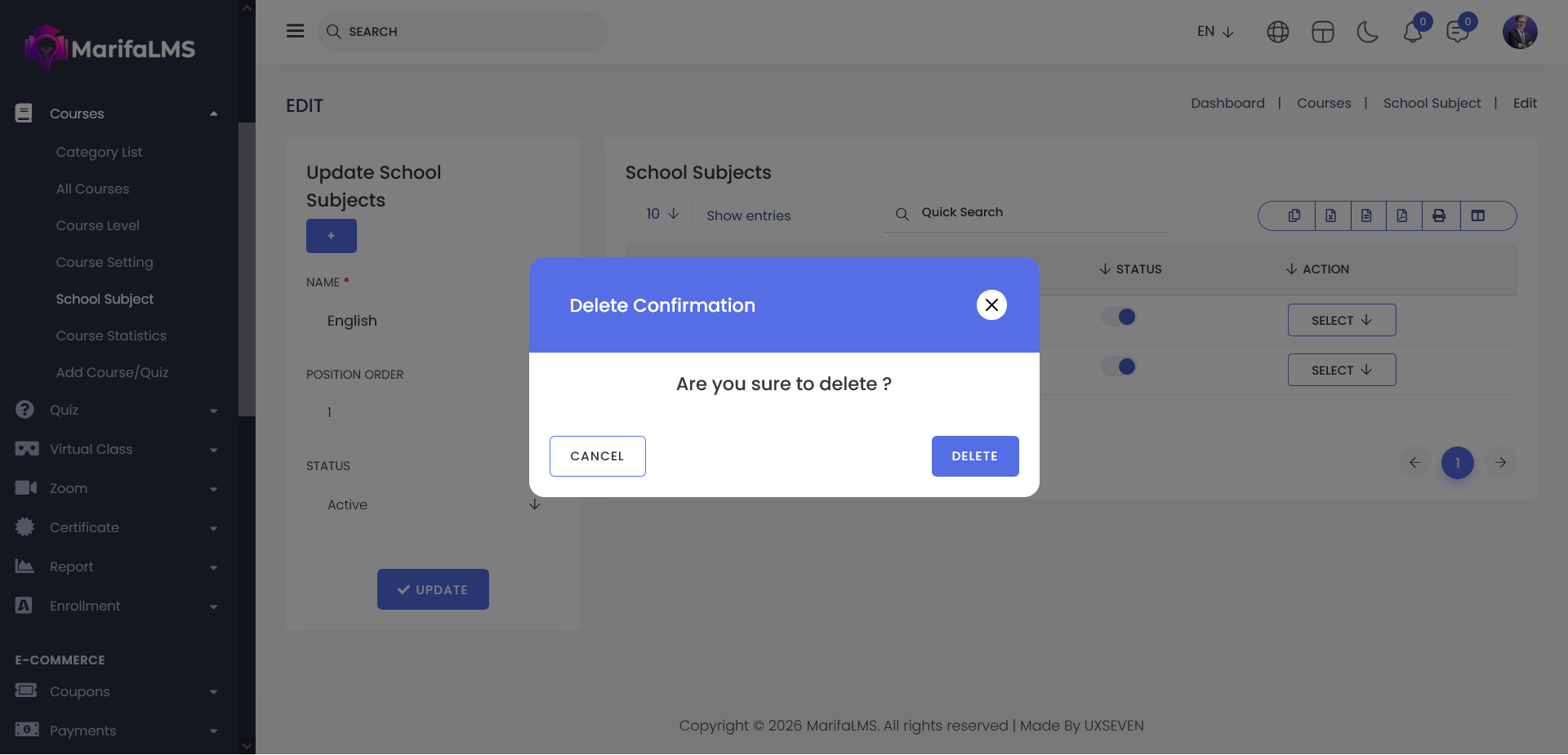Screen dimensions: 1568x755
Task: Copy table data to clipboard
Action: pos(1294,215)
